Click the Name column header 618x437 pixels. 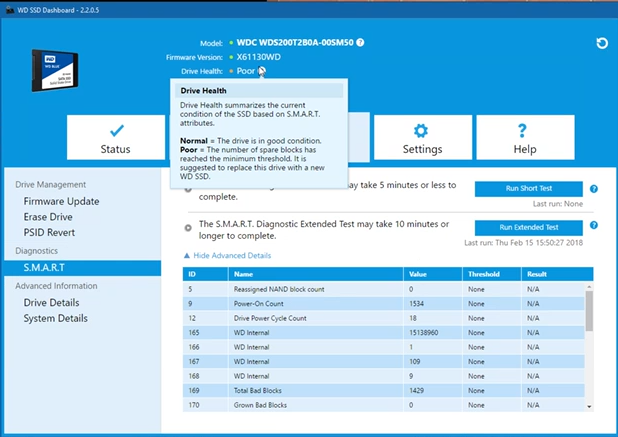(x=315, y=274)
